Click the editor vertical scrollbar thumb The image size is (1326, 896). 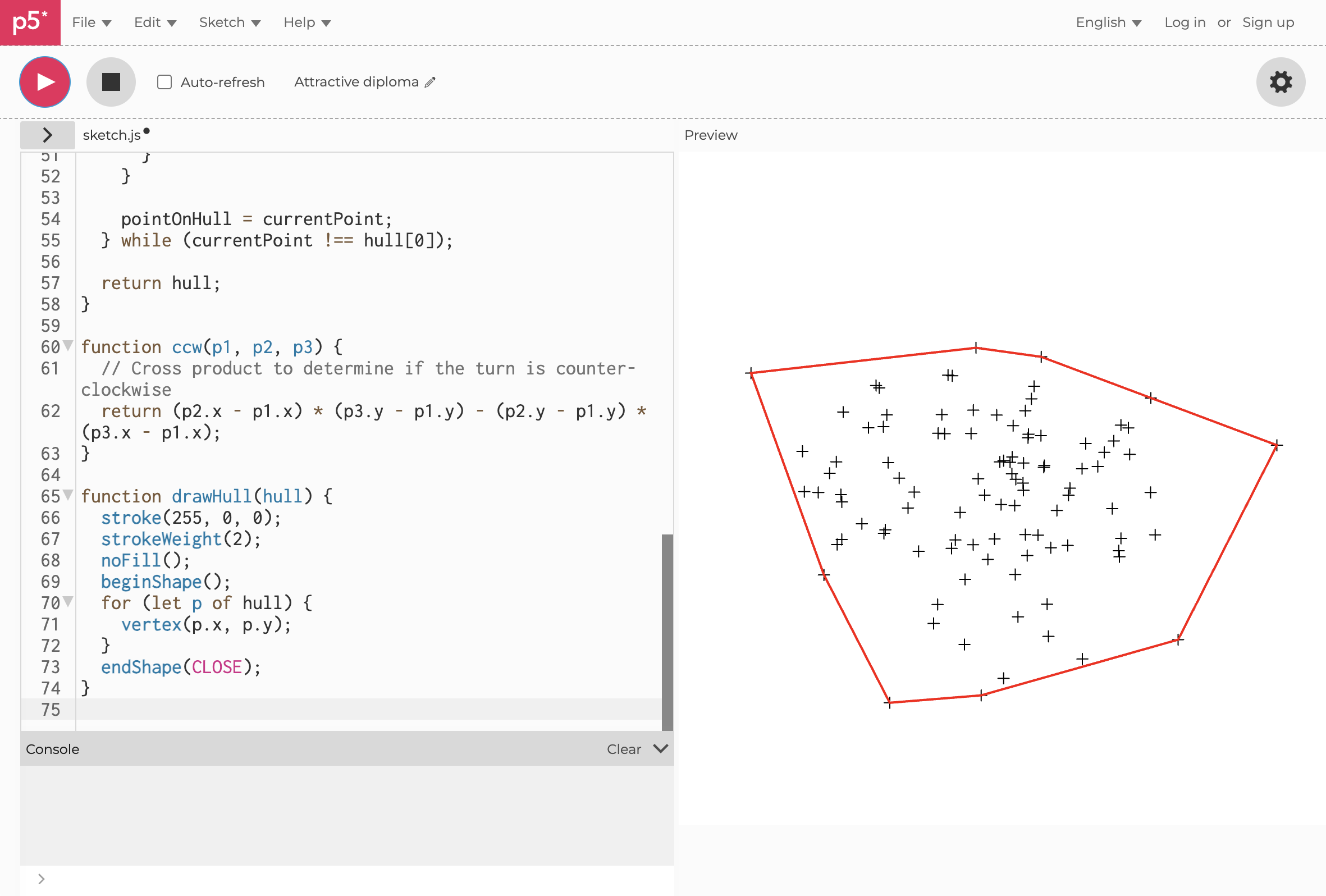tap(667, 632)
